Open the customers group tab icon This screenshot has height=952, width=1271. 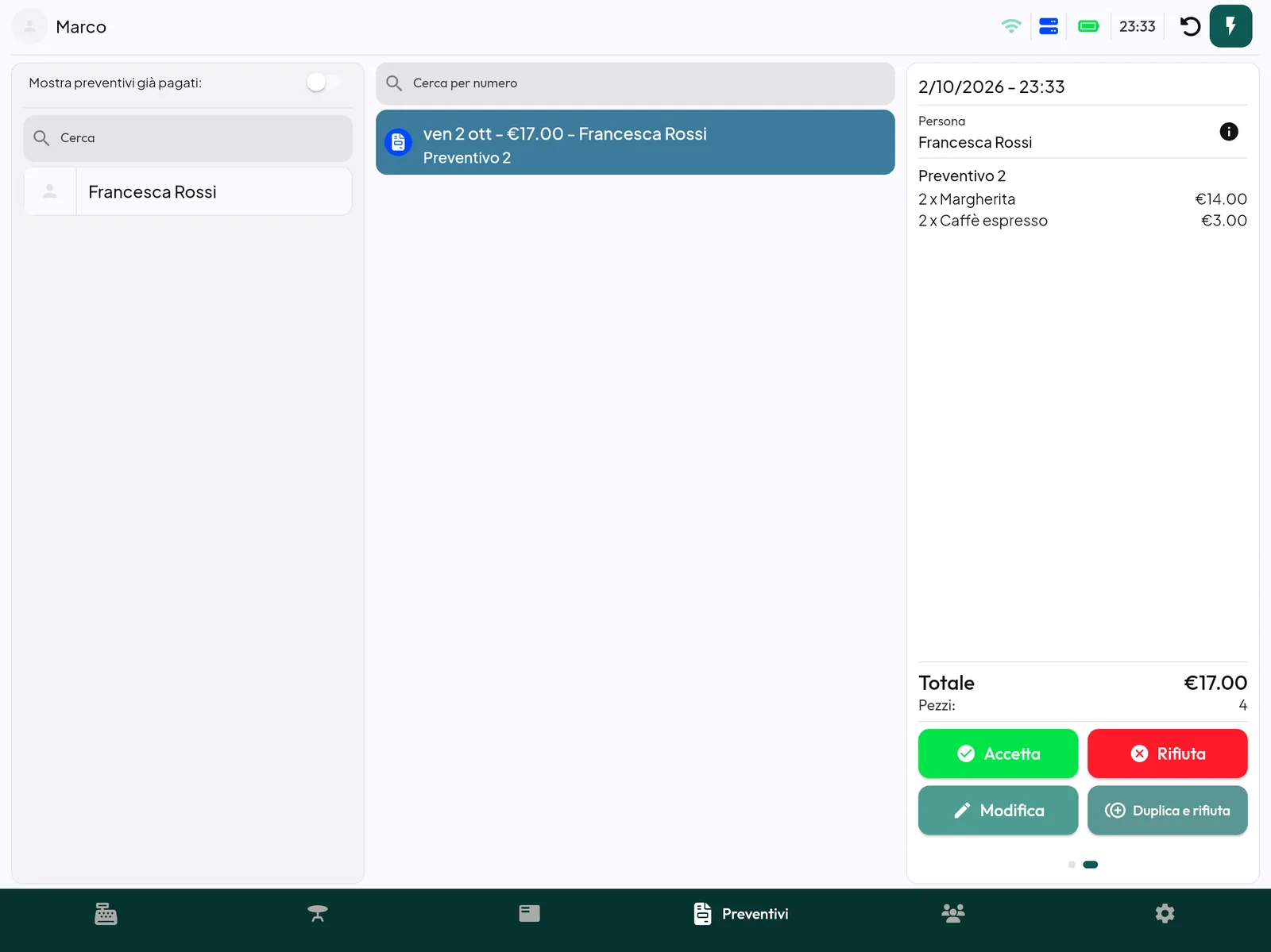[x=953, y=914]
